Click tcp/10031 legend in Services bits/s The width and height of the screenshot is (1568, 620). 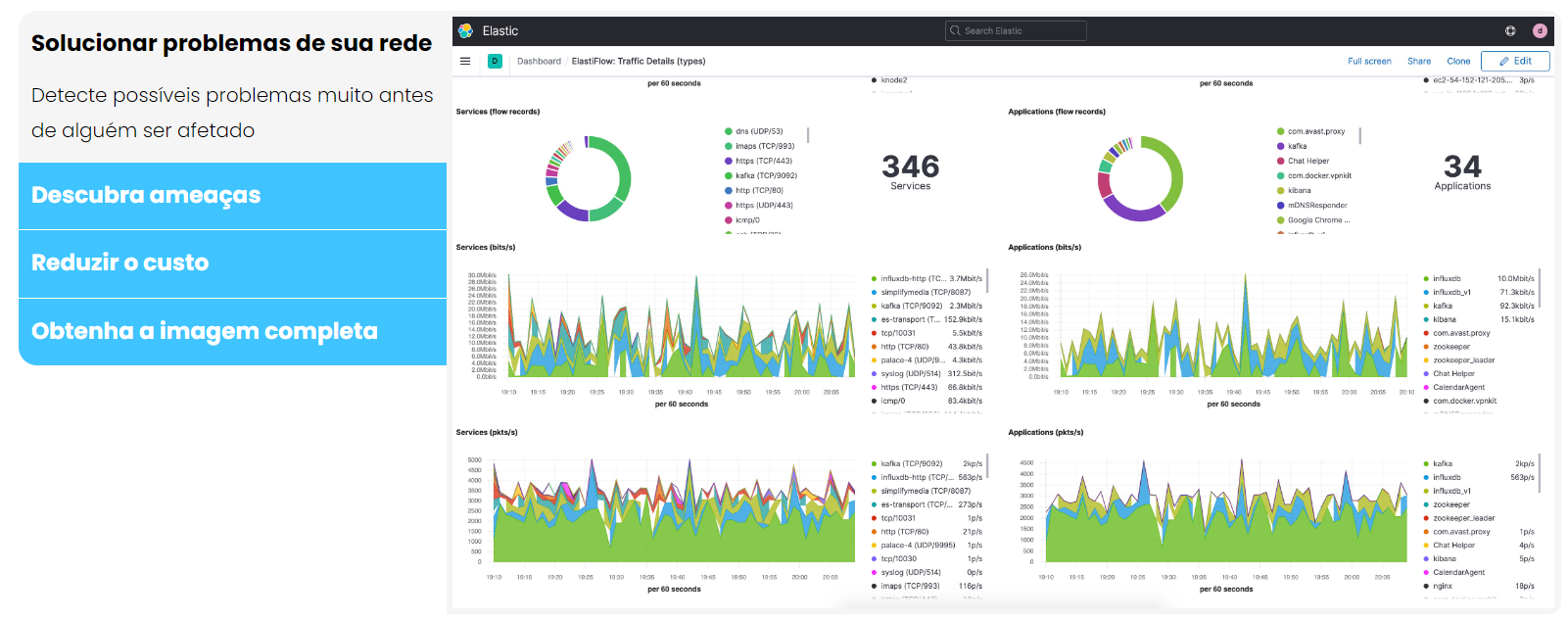coord(927,333)
